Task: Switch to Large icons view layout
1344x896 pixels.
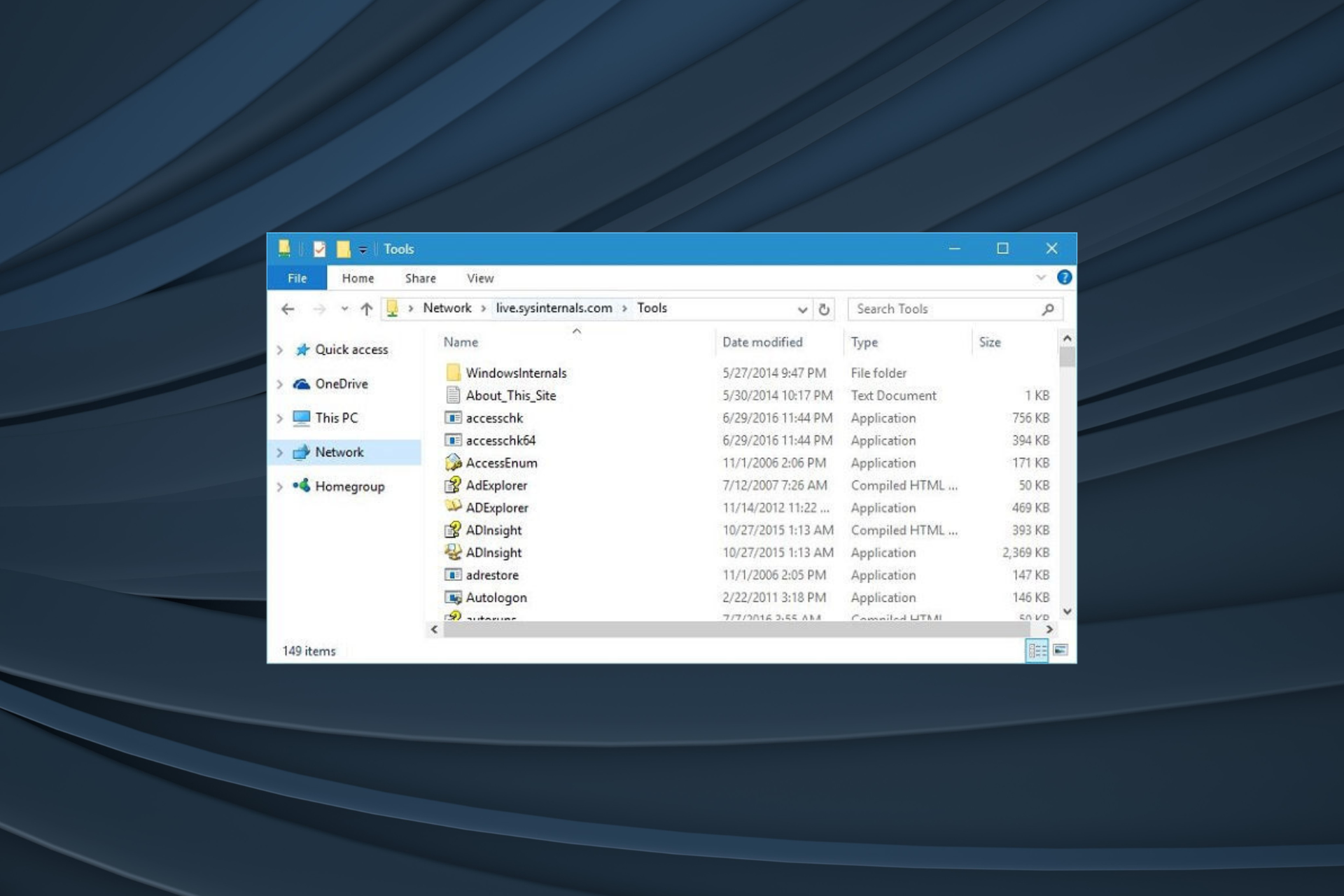Action: click(1060, 650)
